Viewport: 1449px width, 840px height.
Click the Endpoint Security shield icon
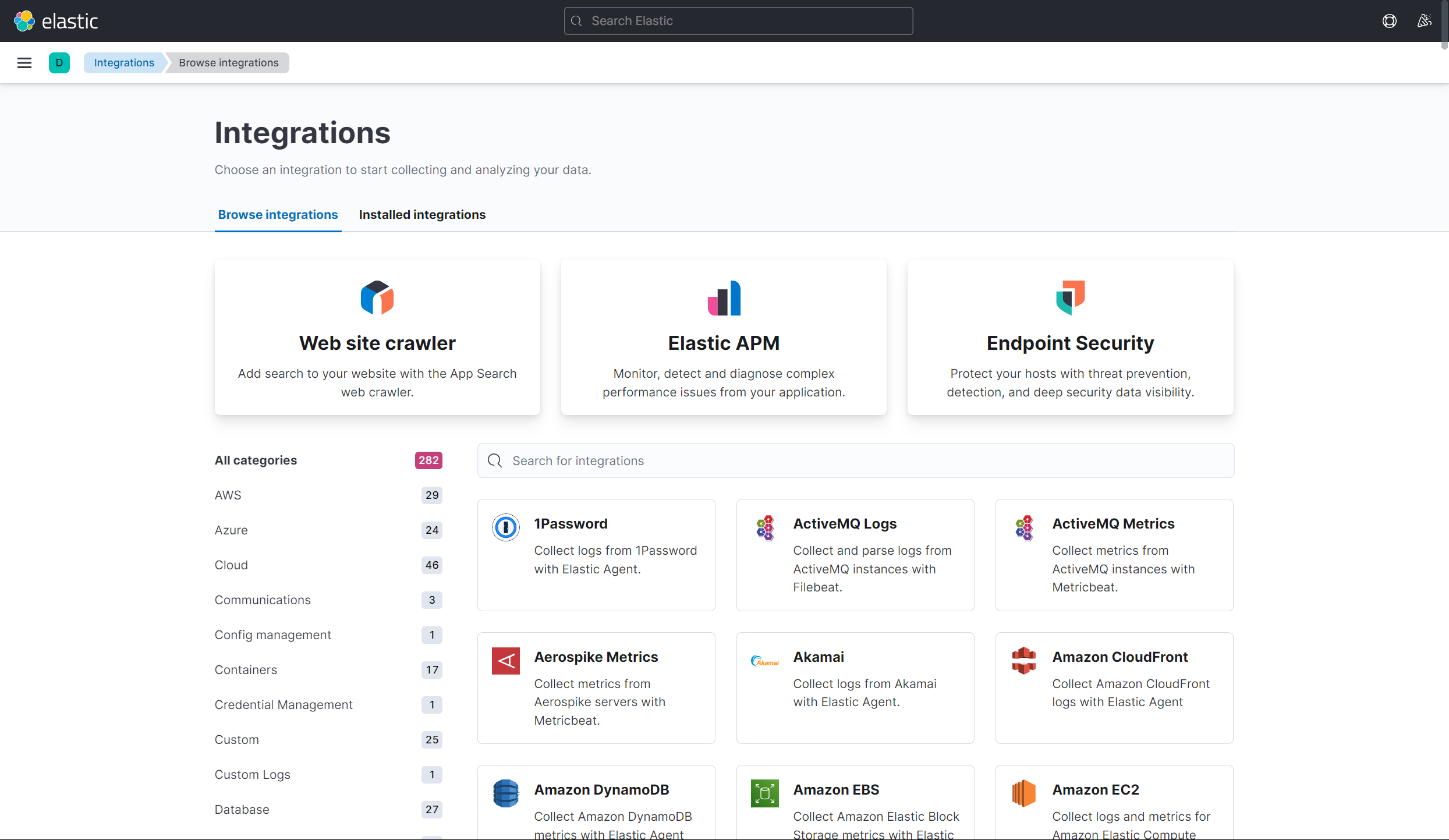[1070, 297]
